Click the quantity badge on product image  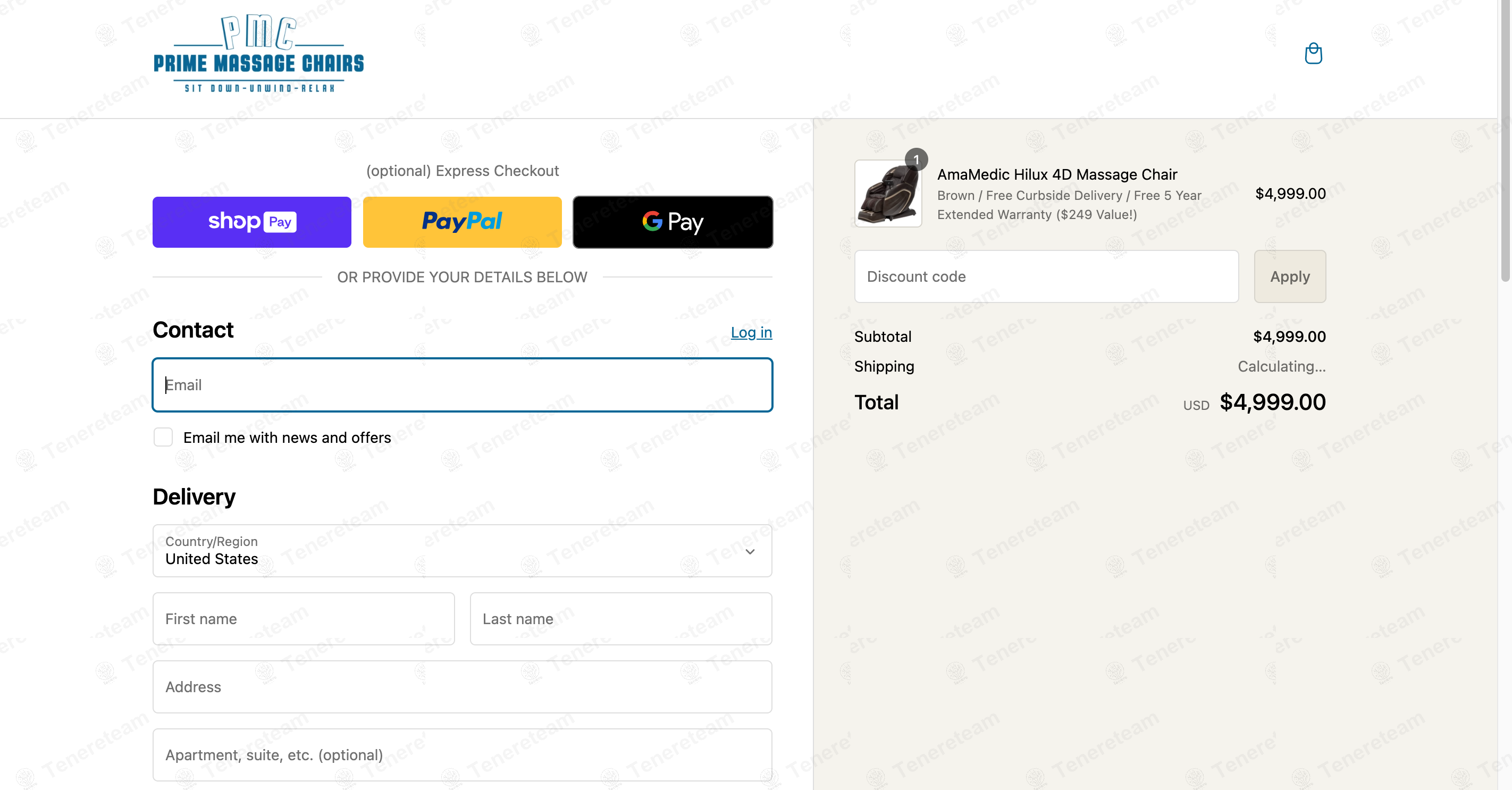pyautogui.click(x=915, y=159)
